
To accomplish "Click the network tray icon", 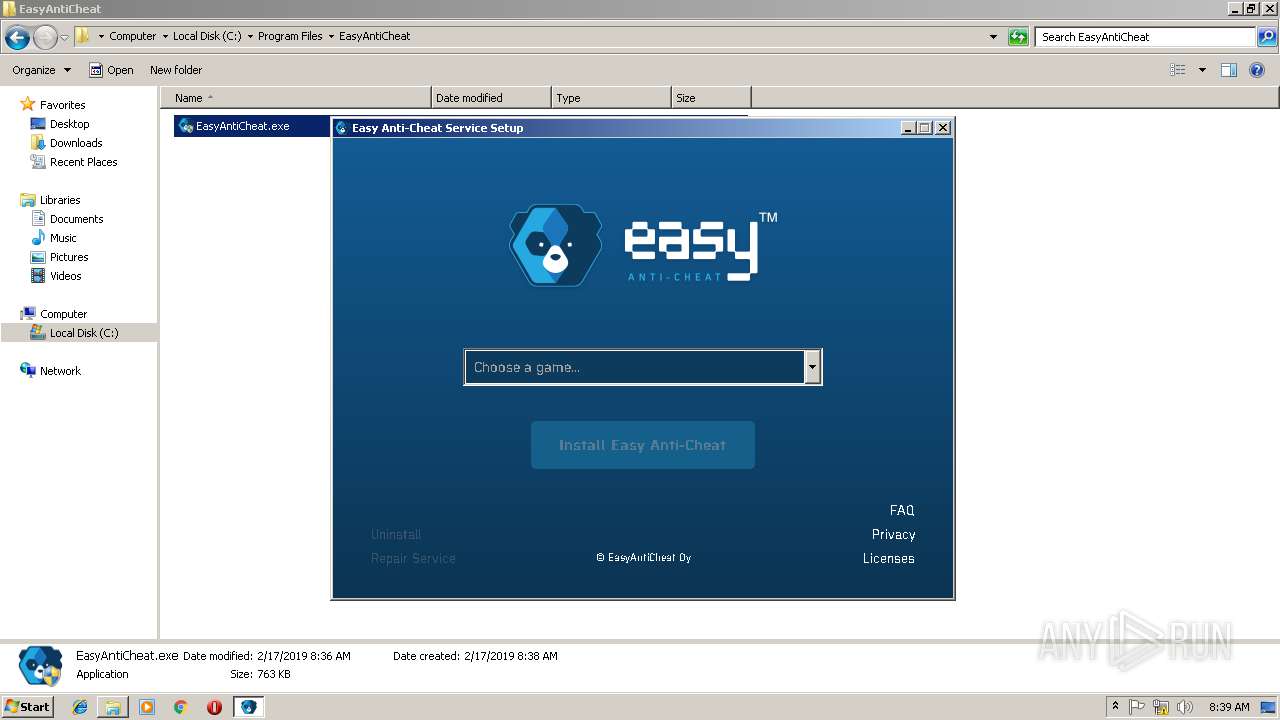I will click(x=1161, y=707).
